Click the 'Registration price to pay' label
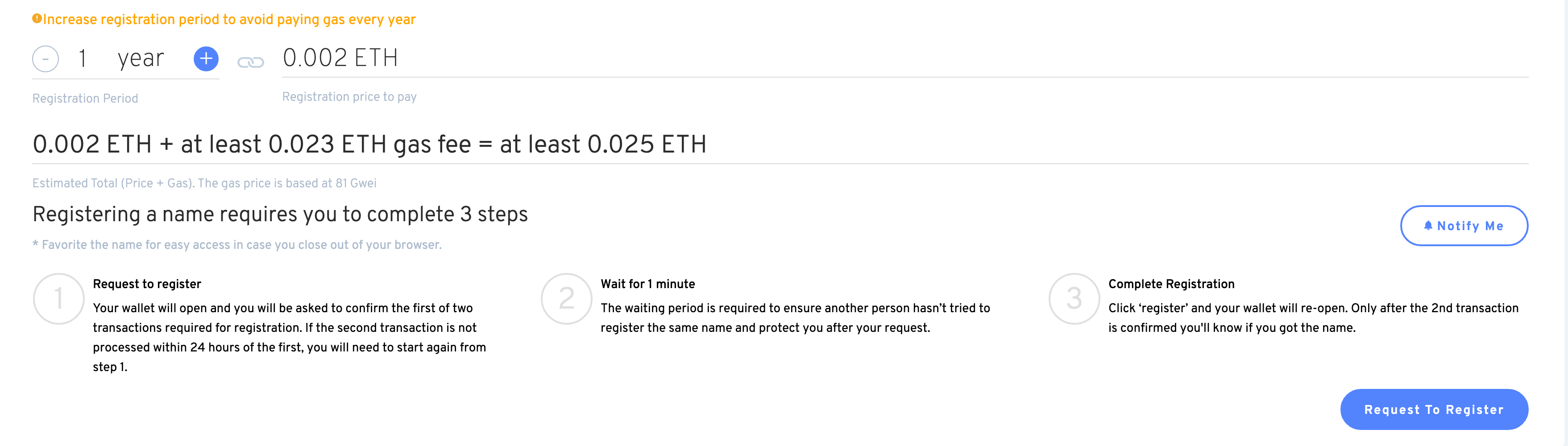Viewport: 1568px width, 446px height. (x=349, y=97)
